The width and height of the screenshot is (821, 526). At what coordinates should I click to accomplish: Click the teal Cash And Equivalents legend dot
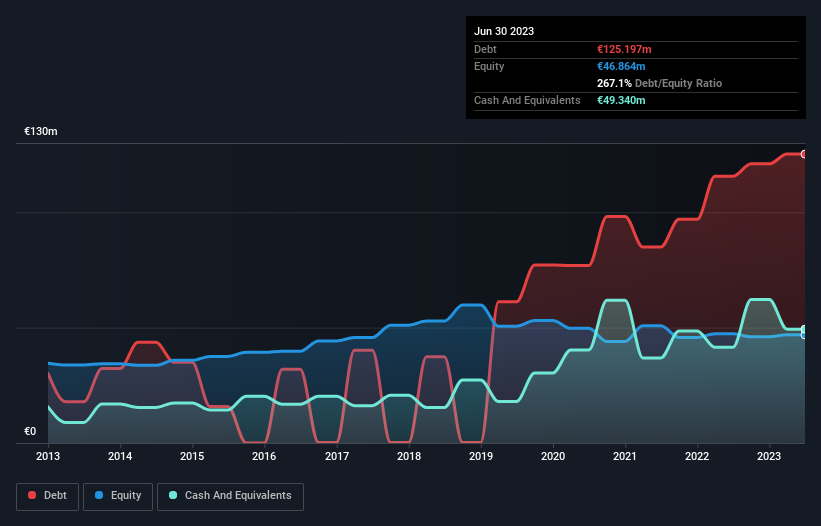pyautogui.click(x=173, y=495)
